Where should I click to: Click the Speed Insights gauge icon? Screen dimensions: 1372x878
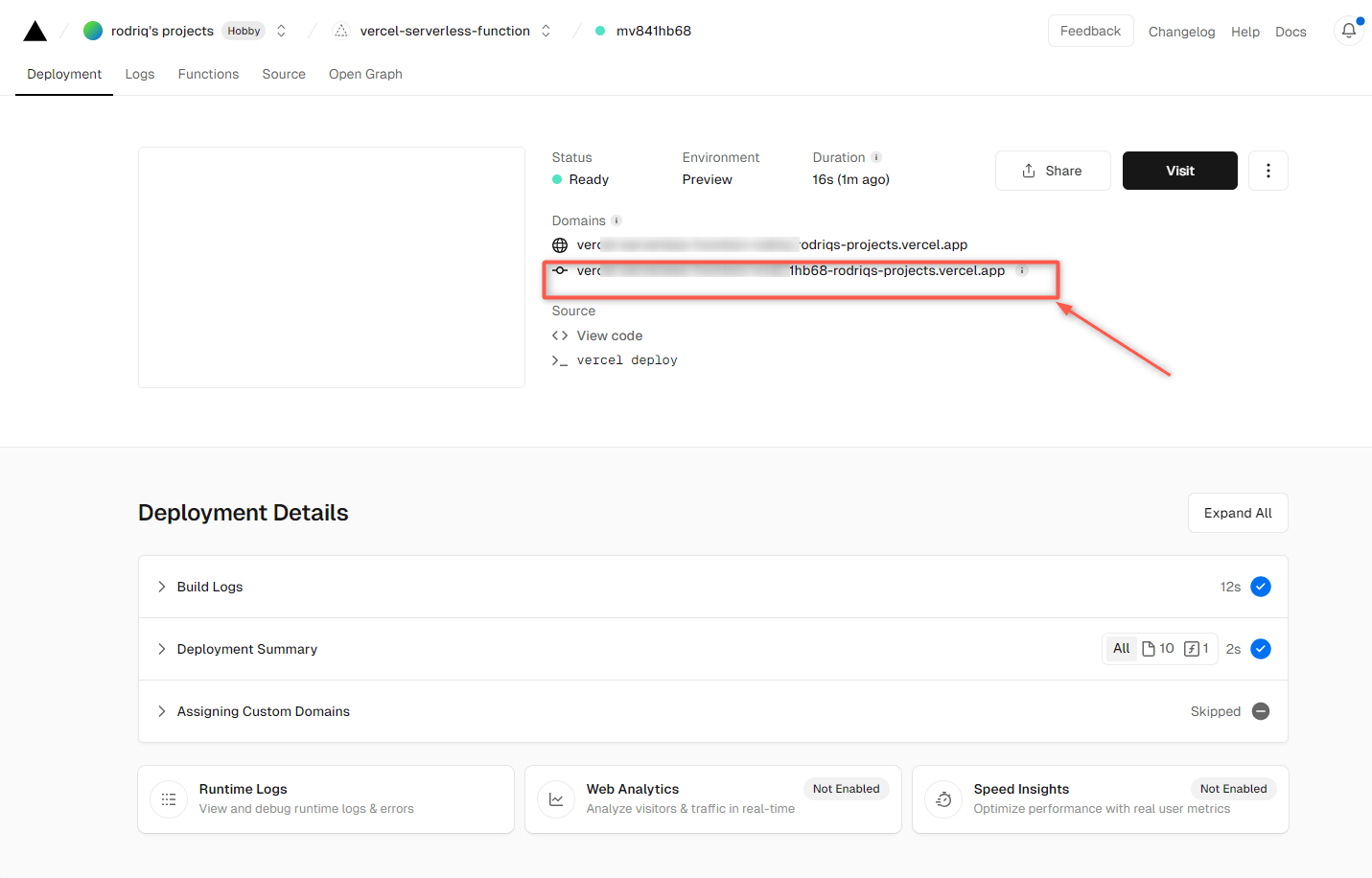[x=943, y=799]
